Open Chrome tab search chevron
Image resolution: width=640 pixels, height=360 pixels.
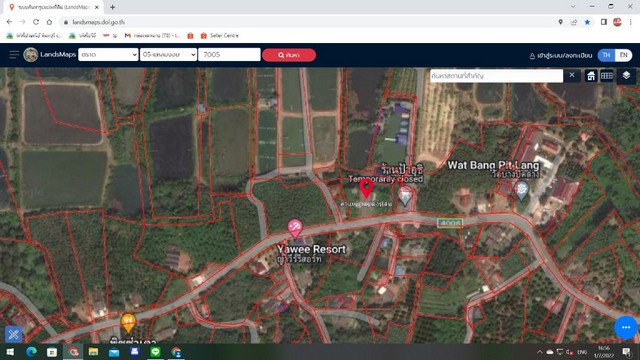[573, 7]
